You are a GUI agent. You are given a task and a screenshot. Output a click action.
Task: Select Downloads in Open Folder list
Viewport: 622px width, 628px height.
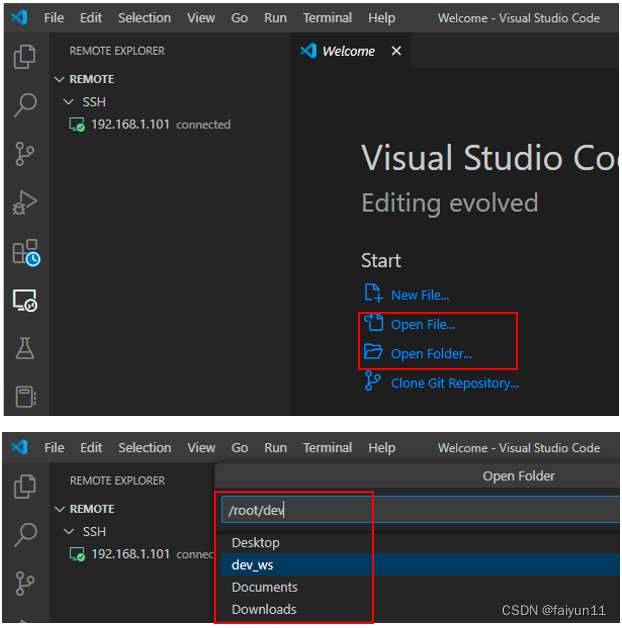pos(420,609)
